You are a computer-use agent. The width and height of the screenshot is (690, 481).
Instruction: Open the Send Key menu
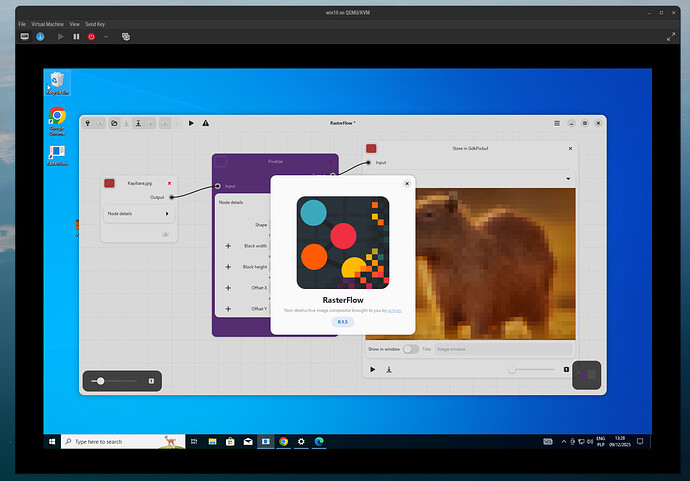pyautogui.click(x=96, y=23)
